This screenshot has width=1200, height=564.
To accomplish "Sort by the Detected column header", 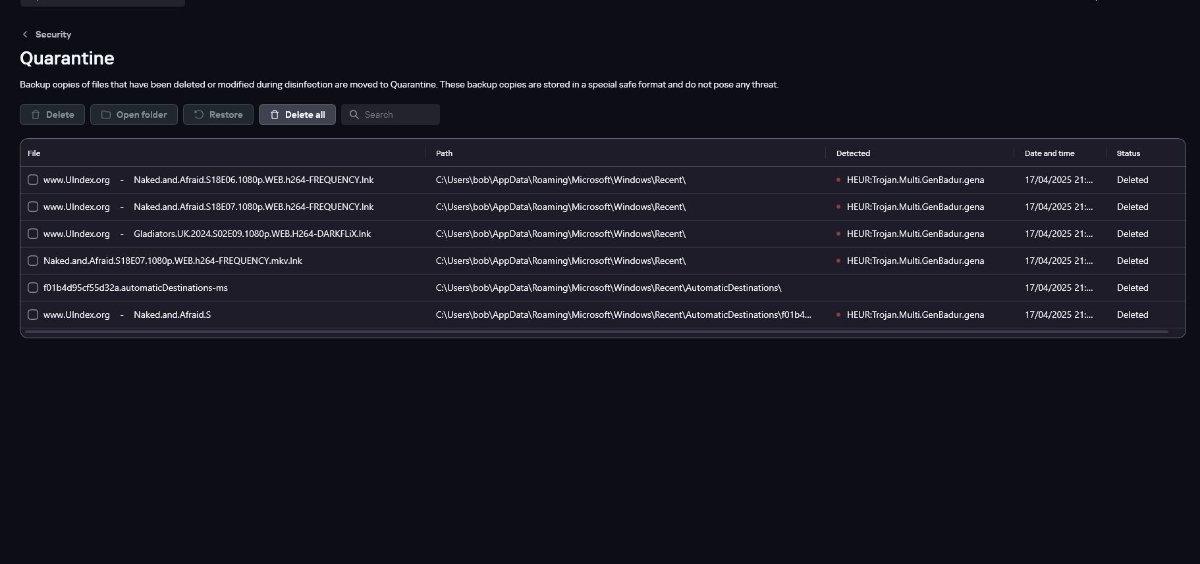I will [853, 153].
